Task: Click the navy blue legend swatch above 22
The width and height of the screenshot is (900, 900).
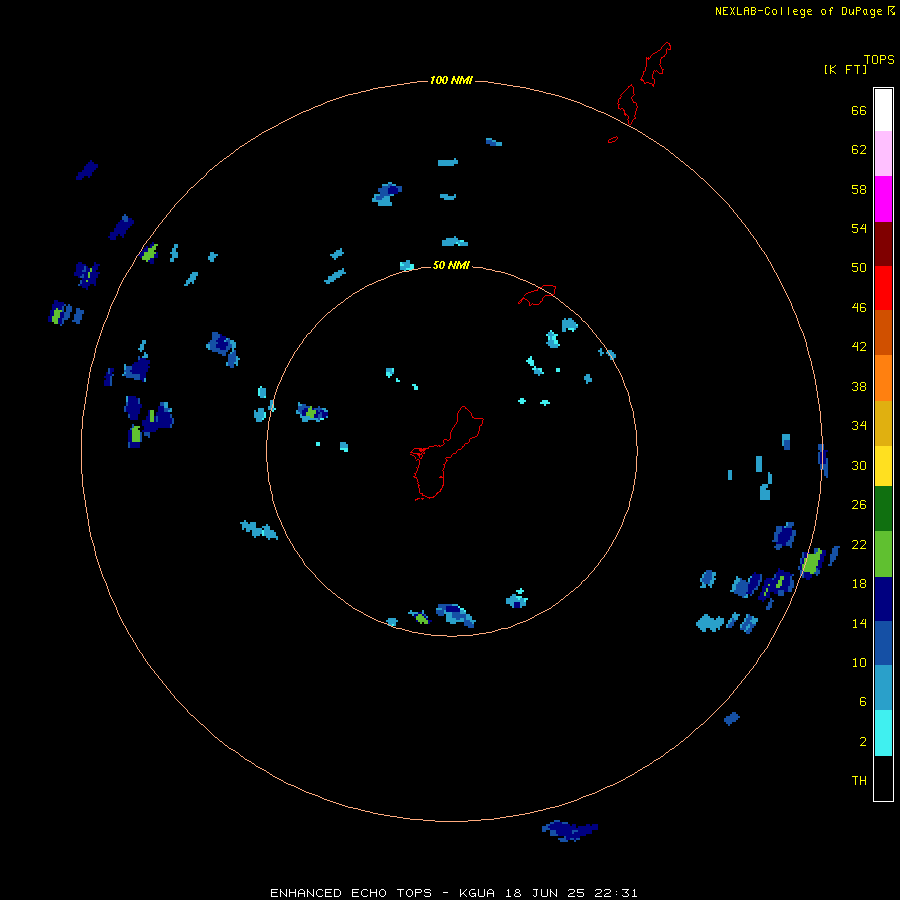Action: [883, 599]
